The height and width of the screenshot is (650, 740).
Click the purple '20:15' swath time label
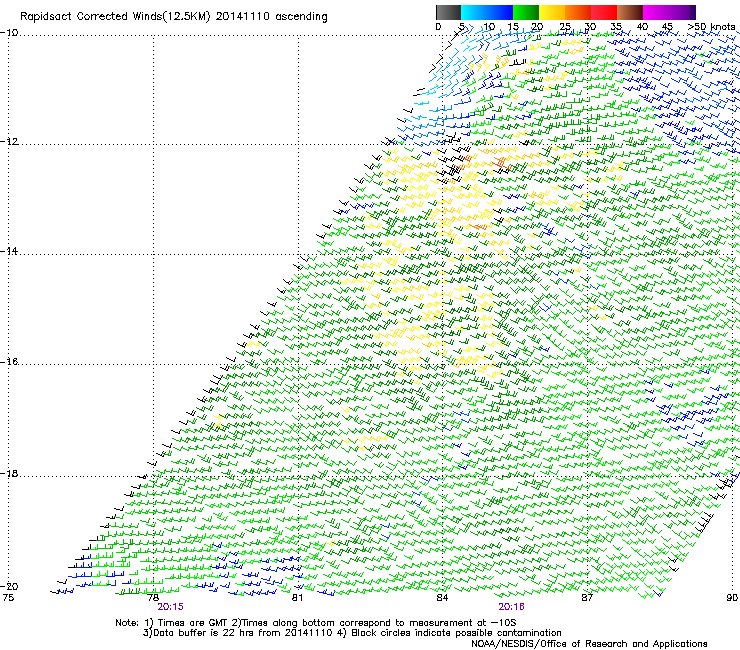pos(170,607)
